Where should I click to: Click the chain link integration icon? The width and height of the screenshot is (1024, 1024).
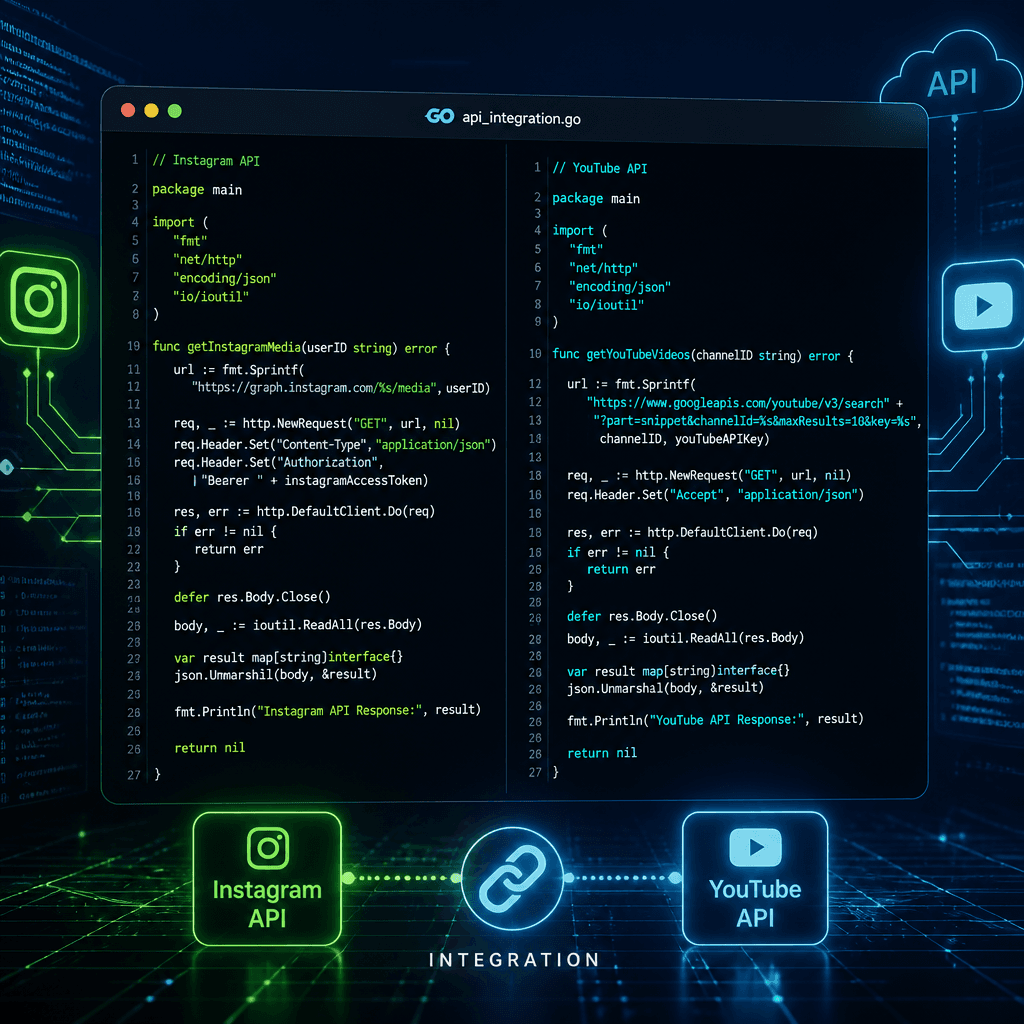[x=513, y=878]
